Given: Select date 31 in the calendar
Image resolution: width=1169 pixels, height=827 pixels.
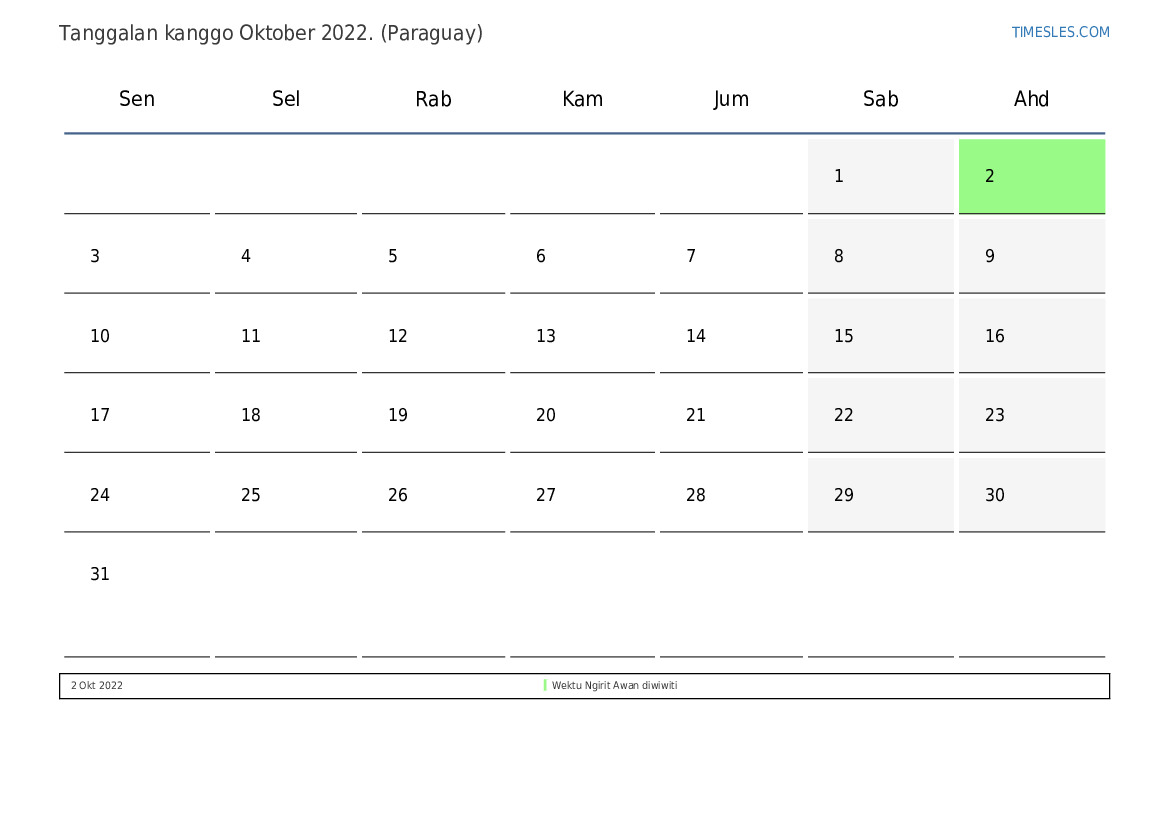Looking at the screenshot, I should pos(100,574).
